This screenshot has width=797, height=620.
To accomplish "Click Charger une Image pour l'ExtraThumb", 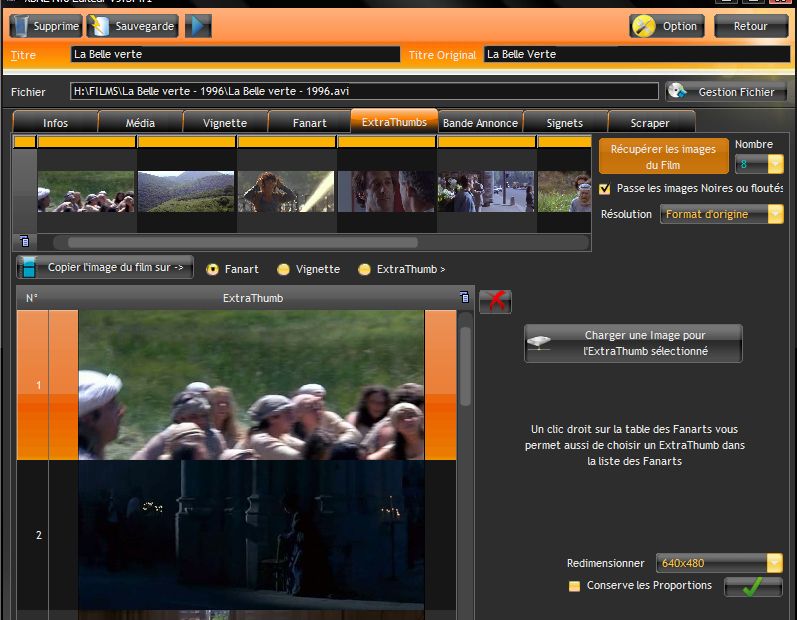I will [x=633, y=343].
